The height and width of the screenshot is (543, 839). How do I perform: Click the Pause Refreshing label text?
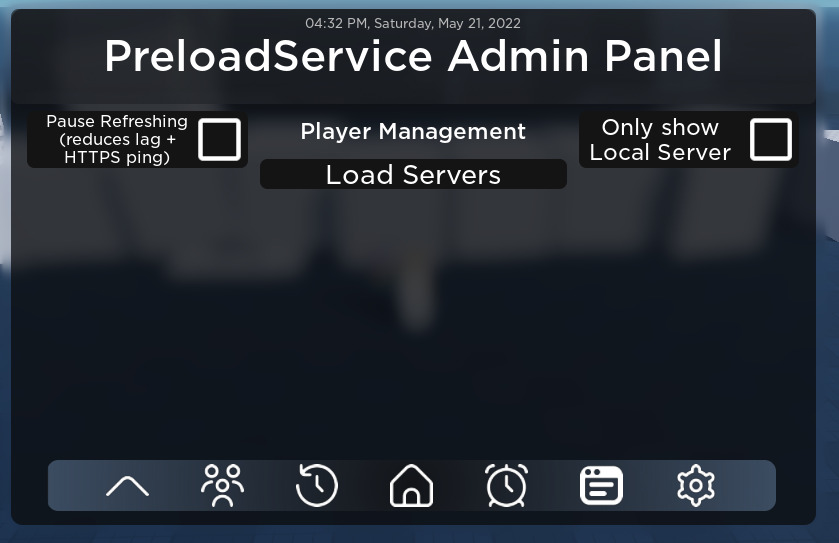coord(117,121)
